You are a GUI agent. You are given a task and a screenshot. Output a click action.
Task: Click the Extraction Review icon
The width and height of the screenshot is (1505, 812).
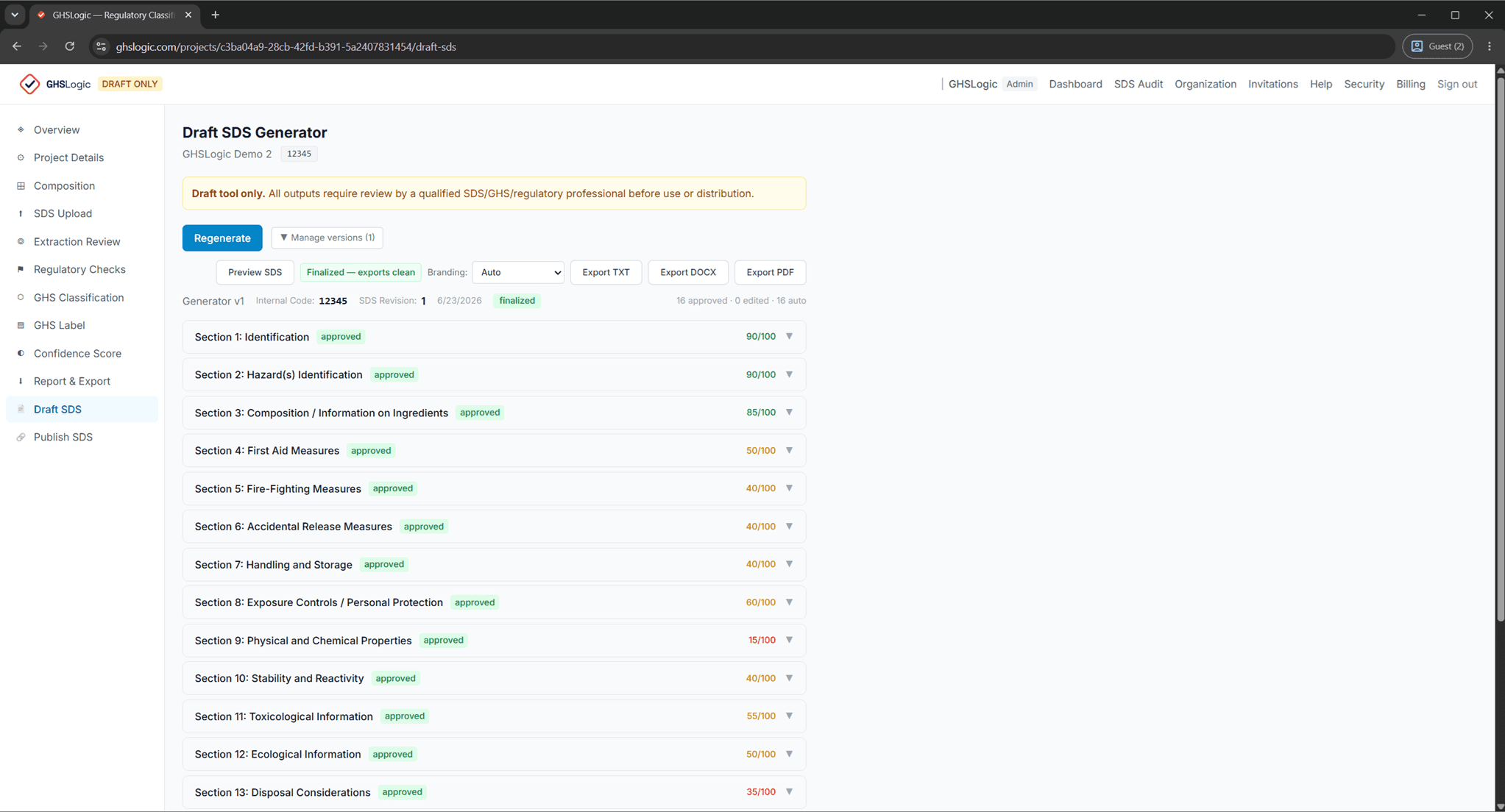(x=21, y=241)
